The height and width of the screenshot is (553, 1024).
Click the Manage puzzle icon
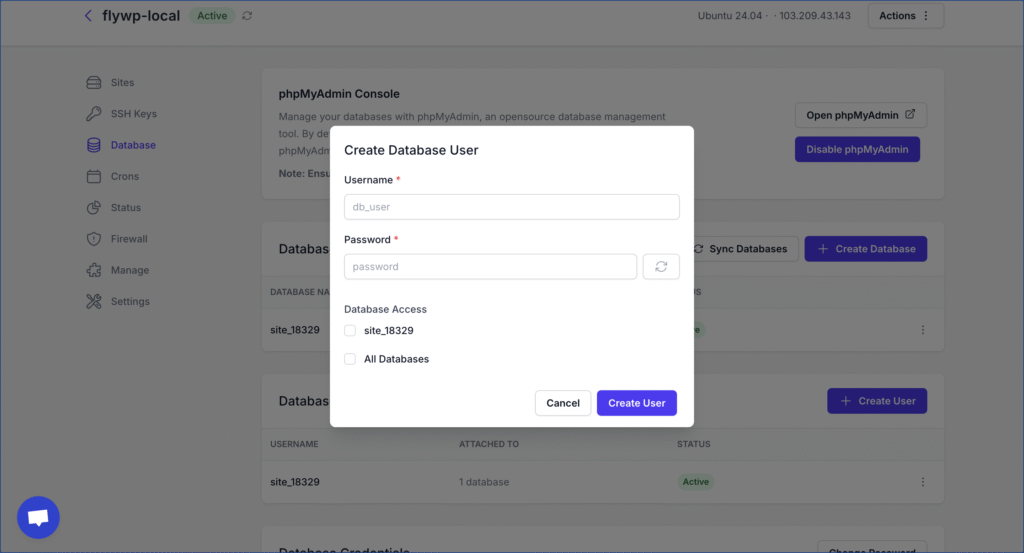point(94,270)
